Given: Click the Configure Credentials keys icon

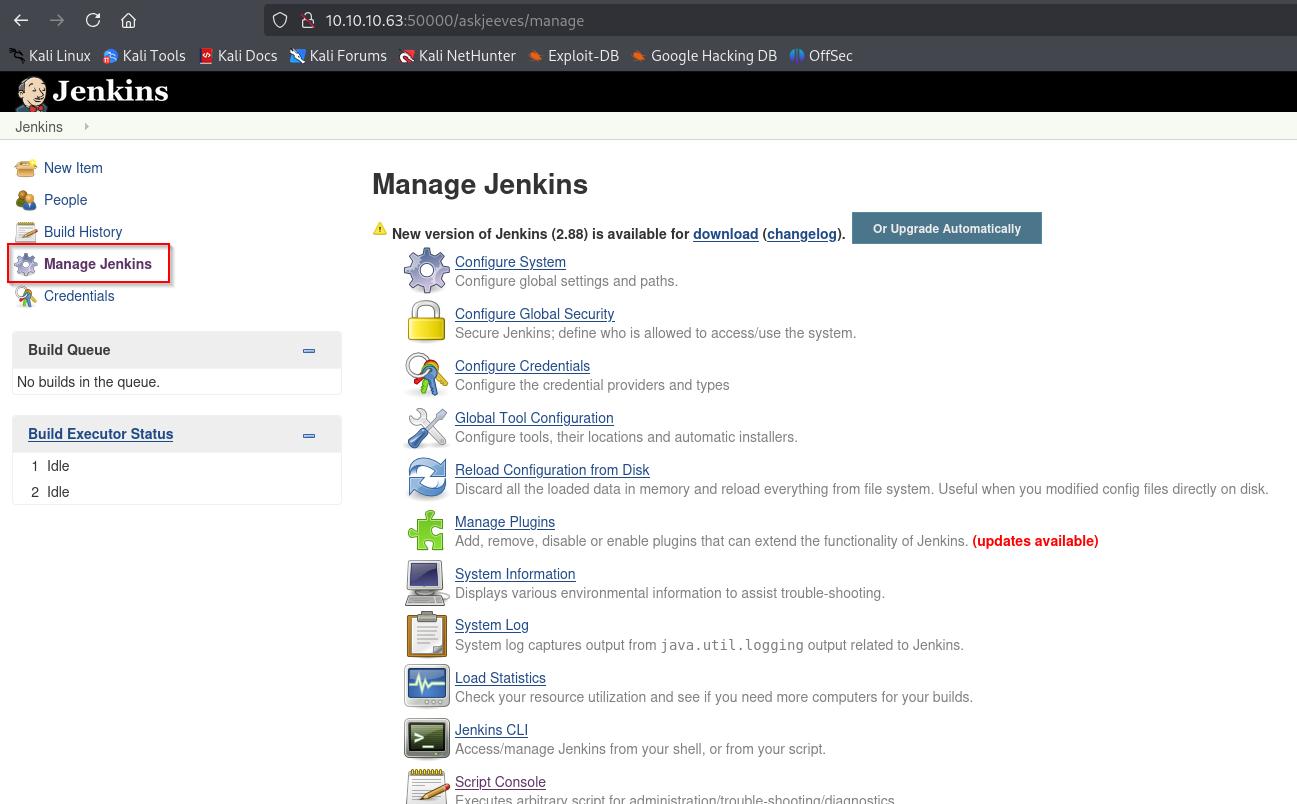Looking at the screenshot, I should pyautogui.click(x=427, y=375).
